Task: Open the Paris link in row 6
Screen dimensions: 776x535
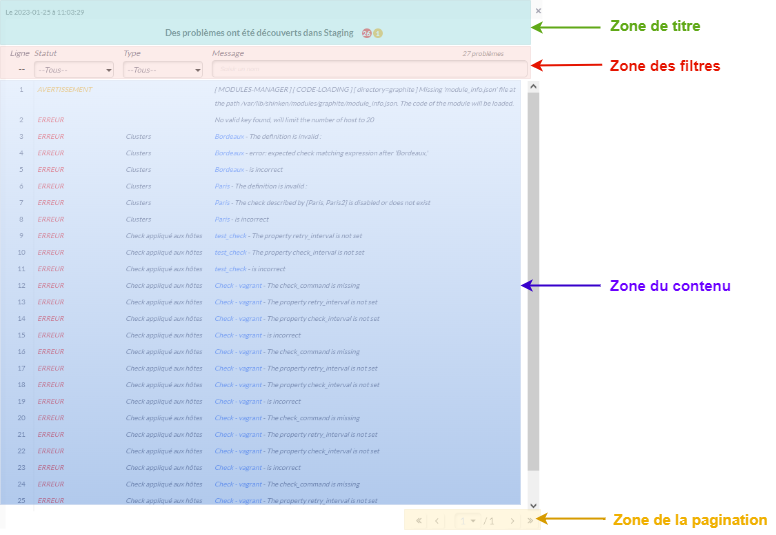Action: click(x=223, y=186)
